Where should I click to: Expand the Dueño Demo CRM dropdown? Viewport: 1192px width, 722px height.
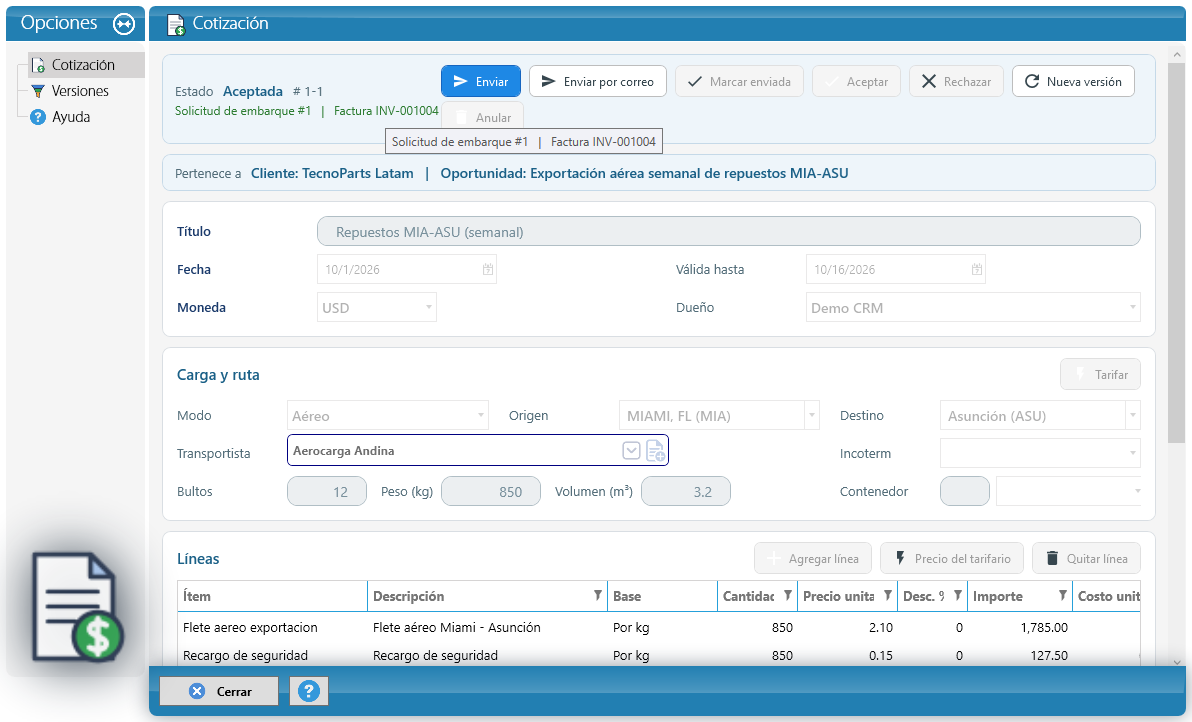pos(973,308)
